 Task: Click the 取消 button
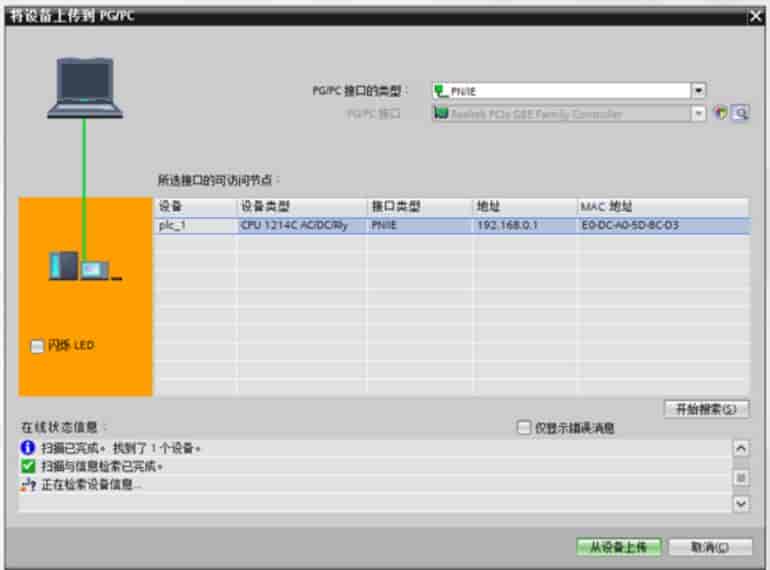click(x=710, y=547)
